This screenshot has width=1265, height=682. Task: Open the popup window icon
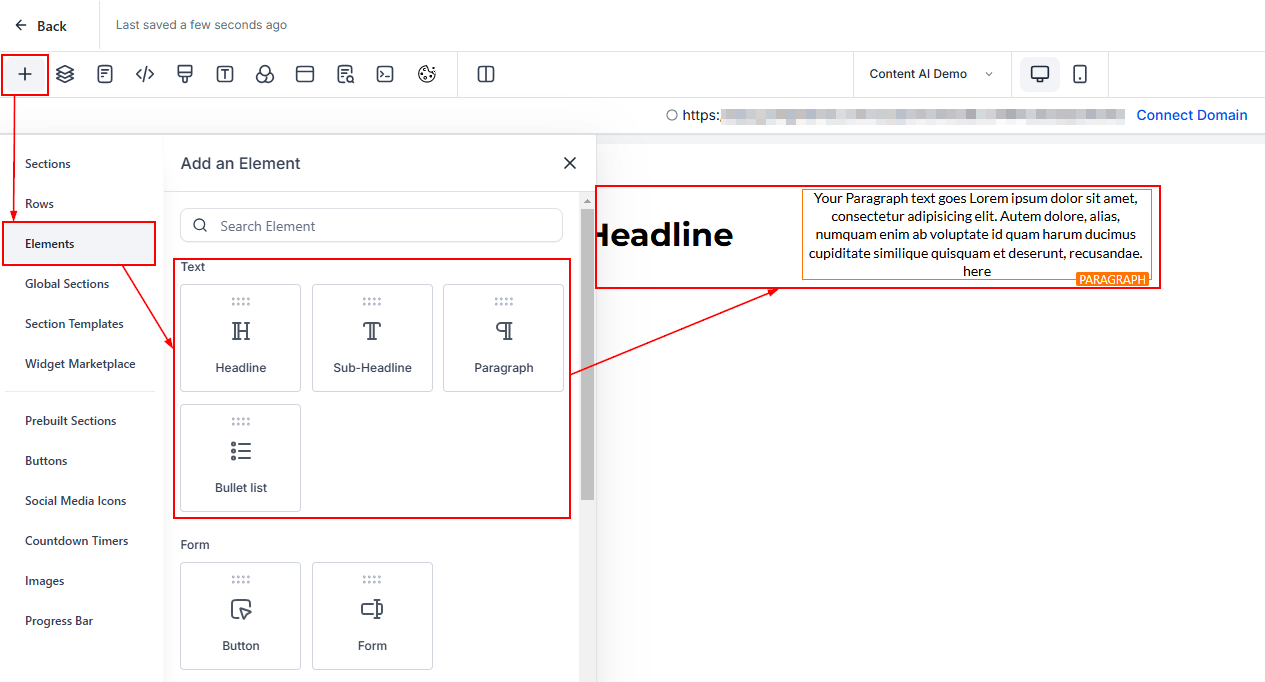click(x=305, y=74)
